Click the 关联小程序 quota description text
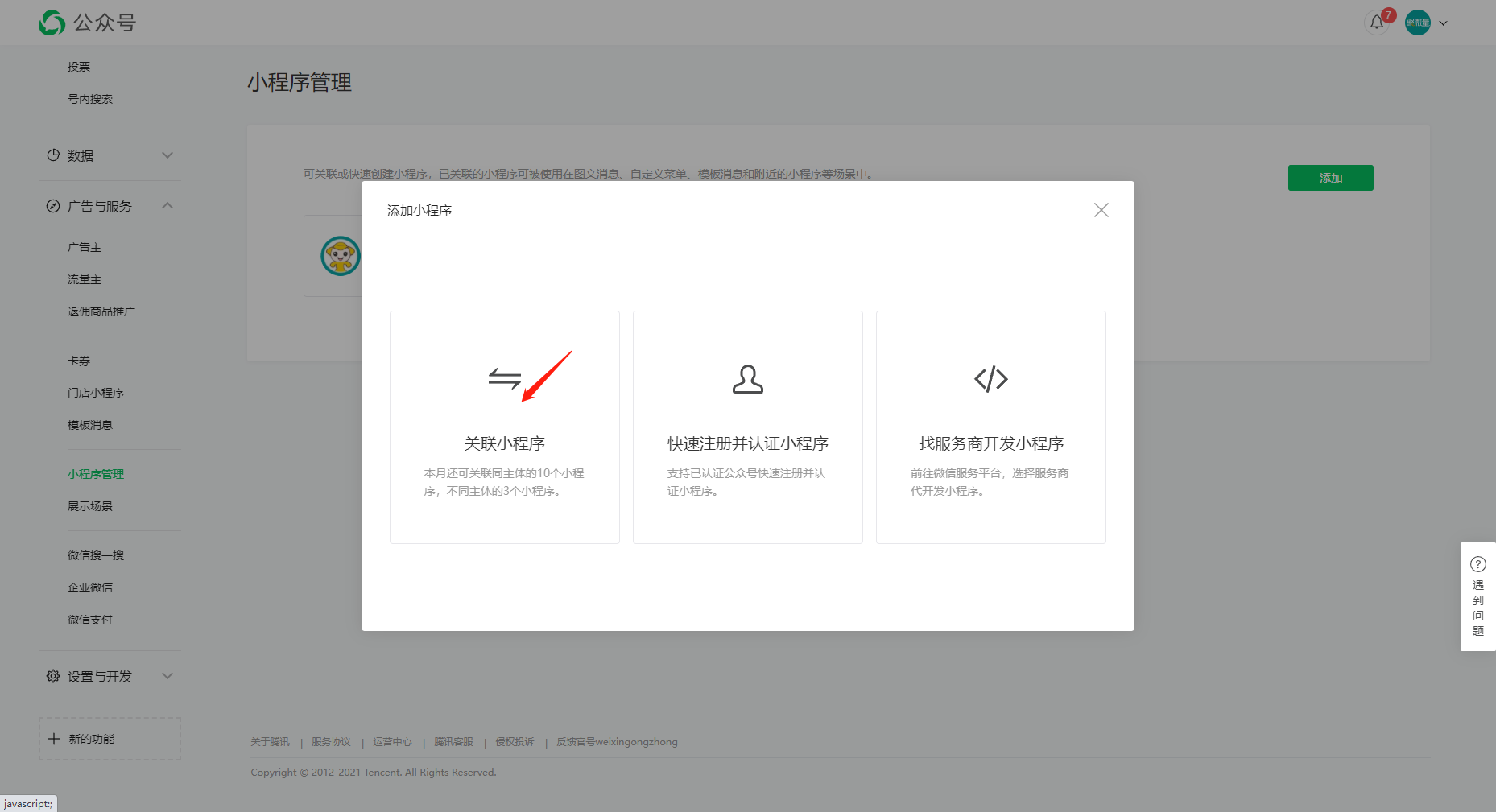 504,482
